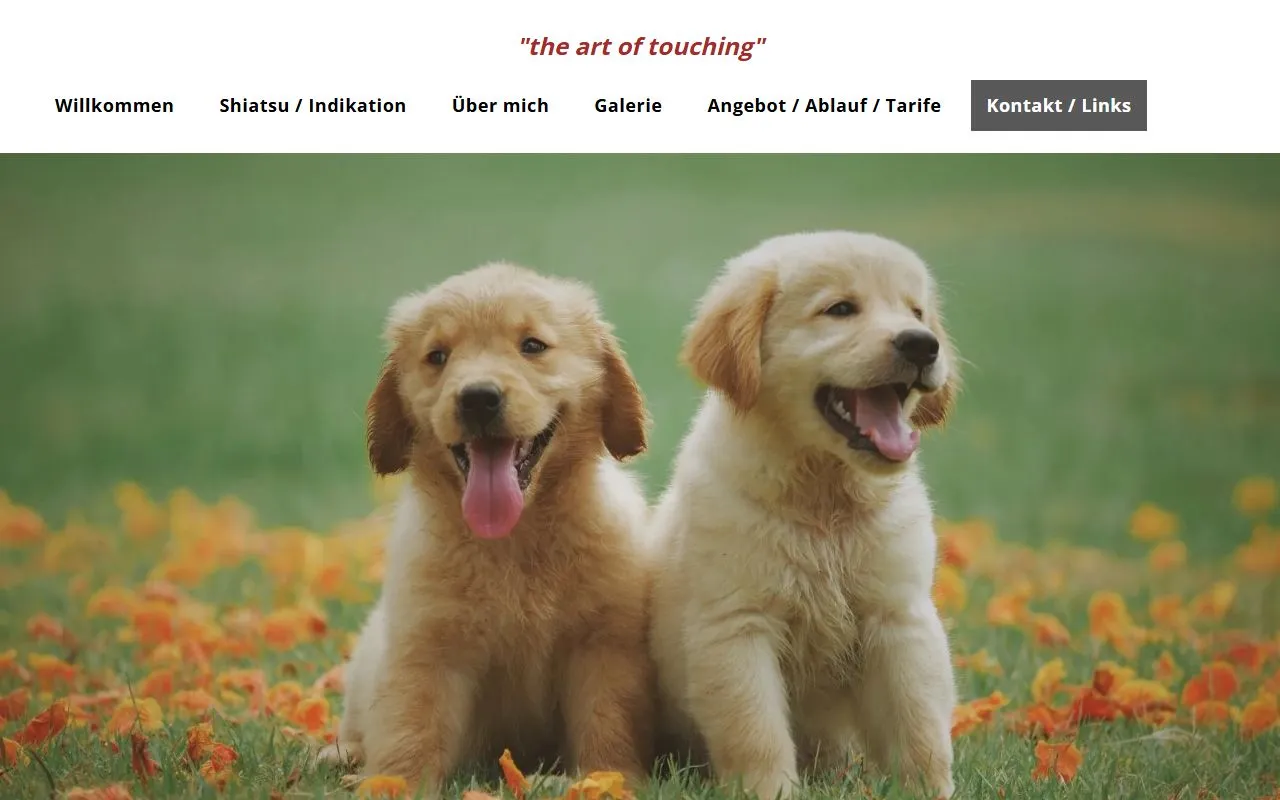The width and height of the screenshot is (1280, 800).
Task: Select the Galerie menu item
Action: pos(628,105)
